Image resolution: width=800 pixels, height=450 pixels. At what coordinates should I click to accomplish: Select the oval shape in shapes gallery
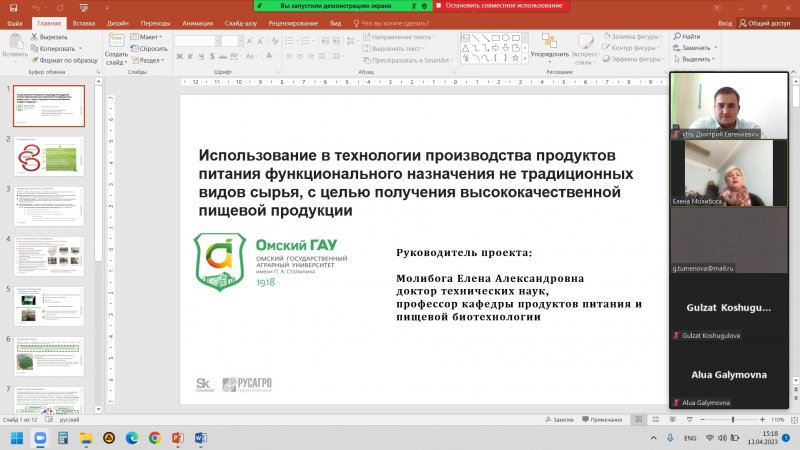pos(506,38)
